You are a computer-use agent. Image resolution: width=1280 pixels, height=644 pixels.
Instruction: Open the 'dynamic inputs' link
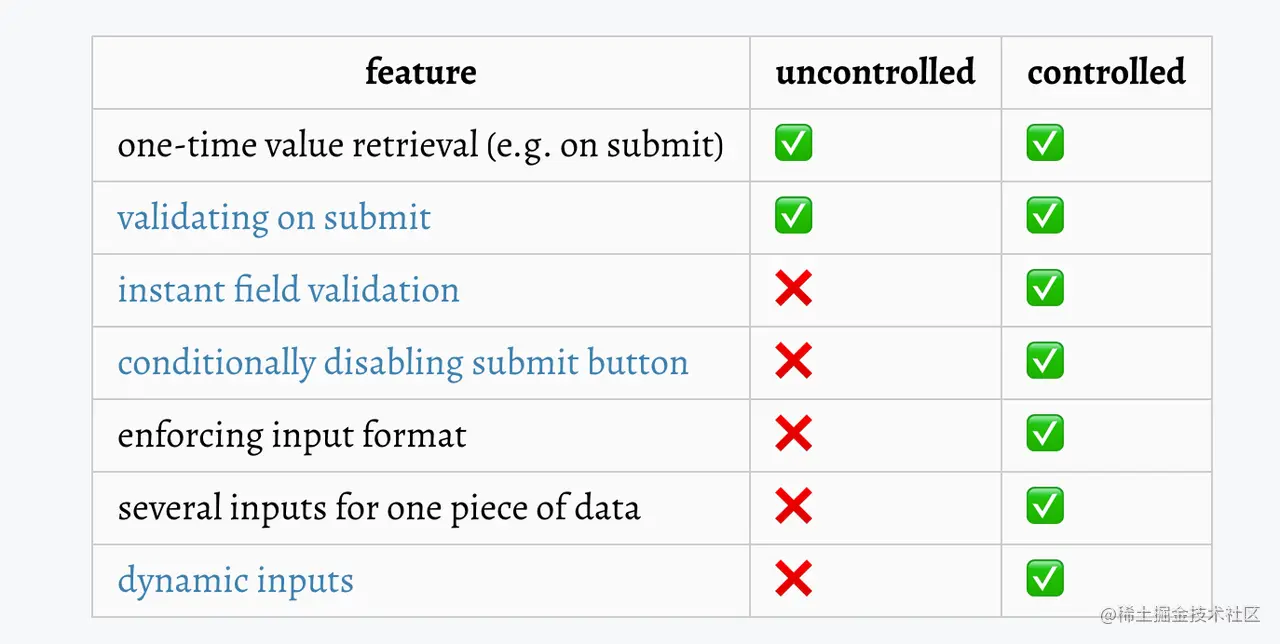click(235, 581)
